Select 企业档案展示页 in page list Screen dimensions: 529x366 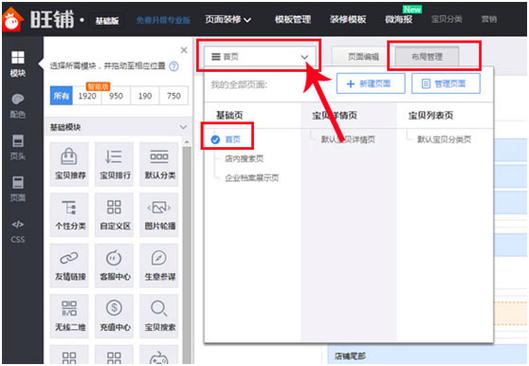tap(252, 178)
